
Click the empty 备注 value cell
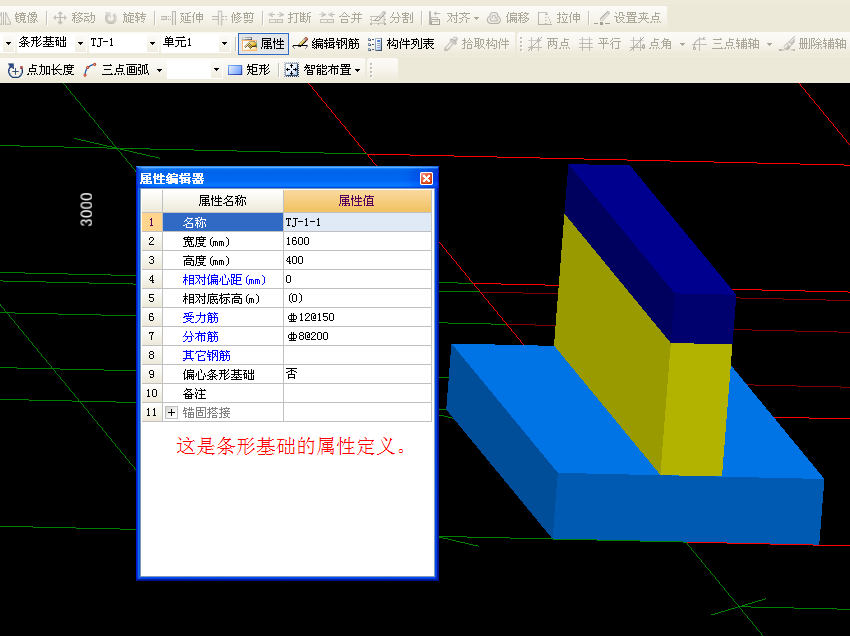tap(357, 393)
